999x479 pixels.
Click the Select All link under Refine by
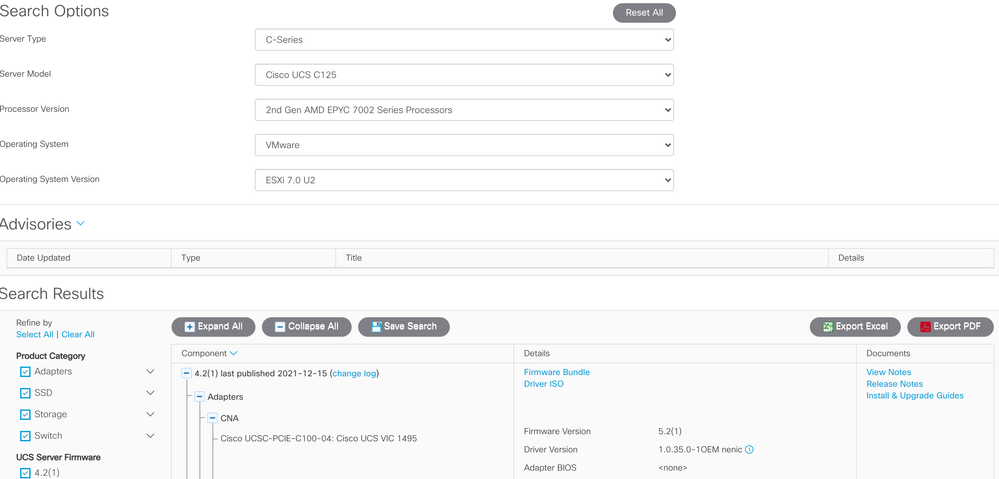coord(35,334)
